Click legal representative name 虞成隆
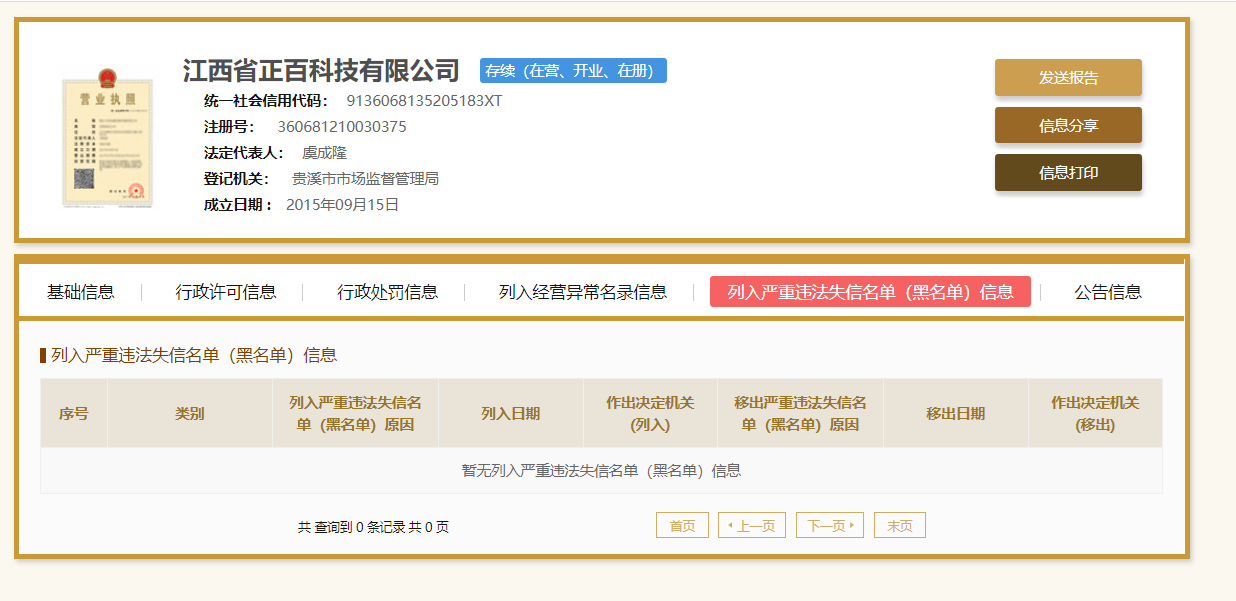1236x601 pixels. click(x=324, y=153)
